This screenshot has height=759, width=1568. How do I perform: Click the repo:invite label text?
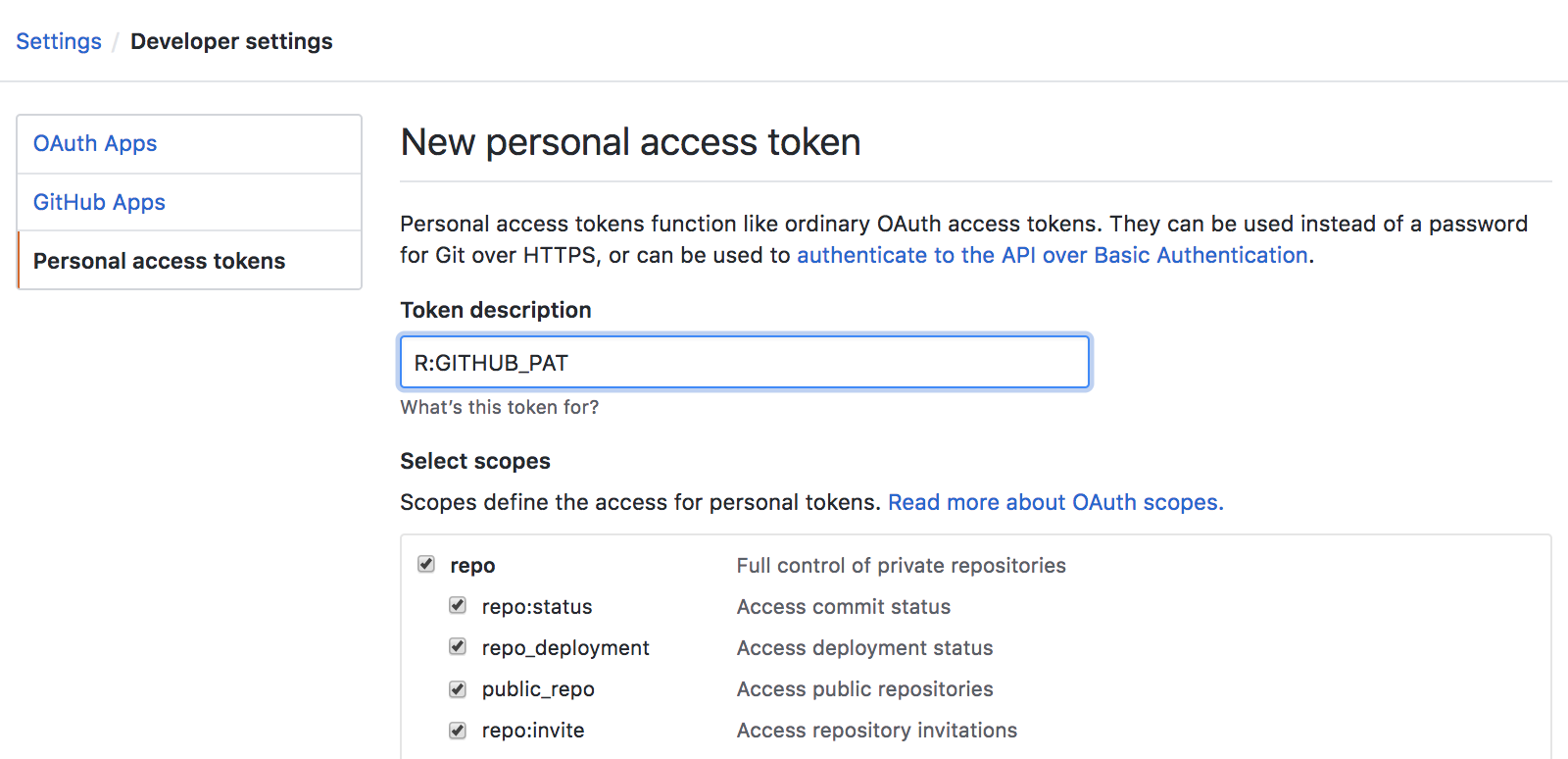(x=532, y=730)
